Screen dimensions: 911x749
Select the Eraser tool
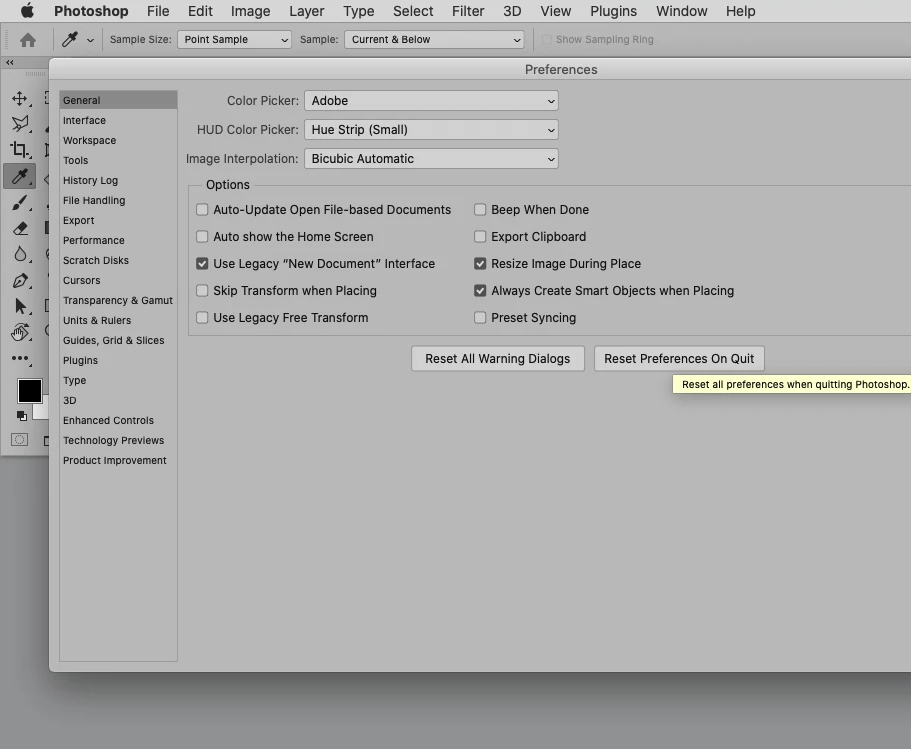click(20, 228)
